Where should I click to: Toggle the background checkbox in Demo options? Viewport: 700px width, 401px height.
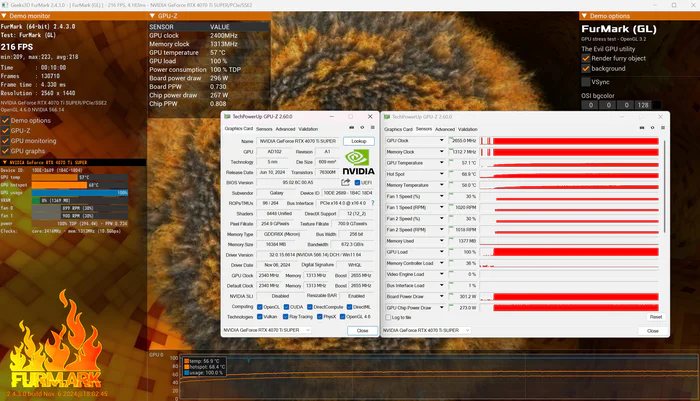(x=586, y=69)
